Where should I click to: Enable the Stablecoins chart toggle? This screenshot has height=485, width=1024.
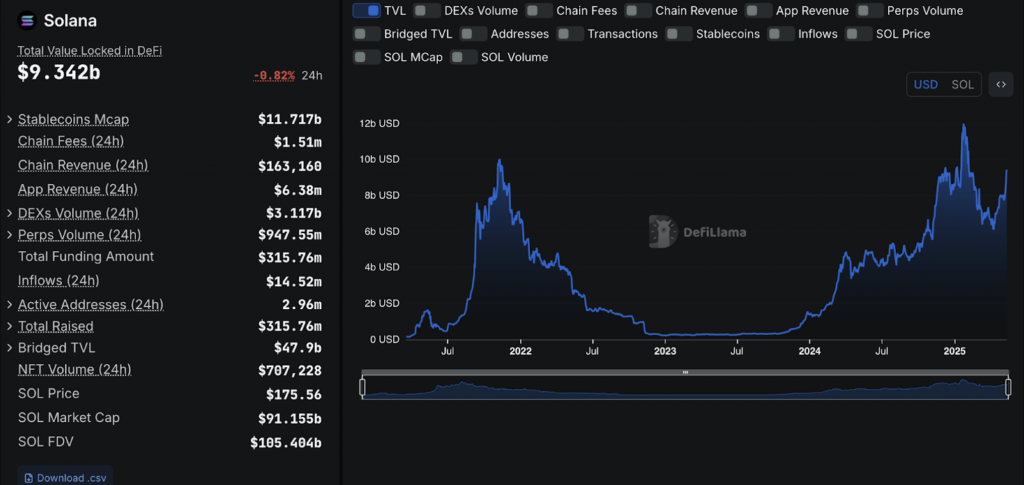point(679,34)
